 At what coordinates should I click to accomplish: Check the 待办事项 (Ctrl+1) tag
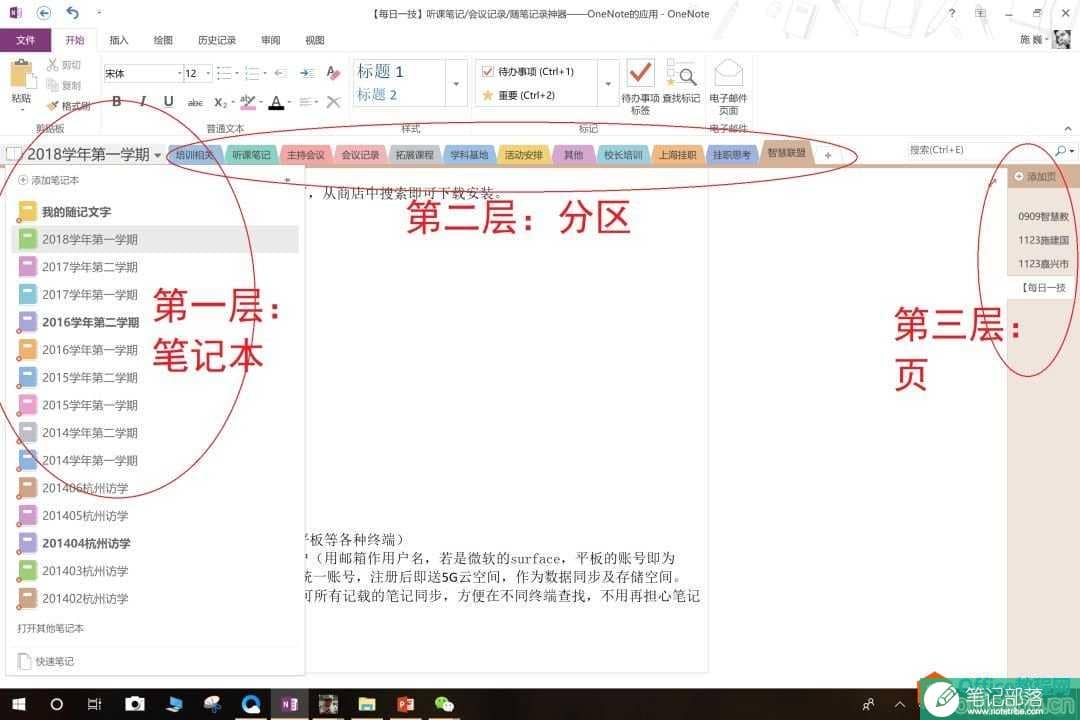point(528,71)
